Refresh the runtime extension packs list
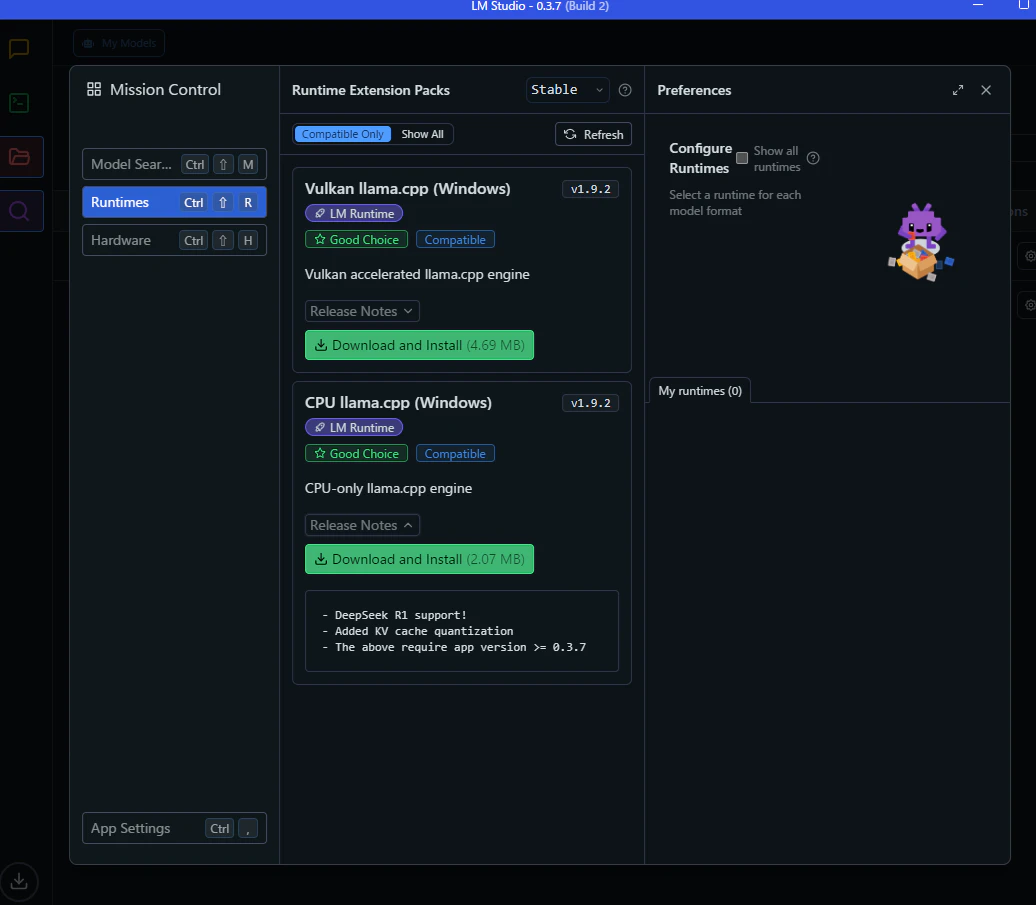 point(593,134)
